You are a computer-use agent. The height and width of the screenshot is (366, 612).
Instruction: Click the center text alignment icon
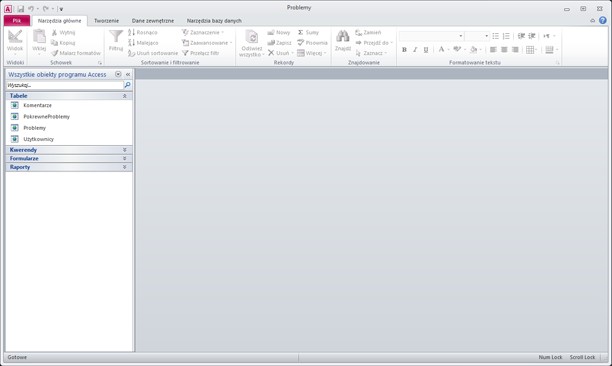pos(504,50)
